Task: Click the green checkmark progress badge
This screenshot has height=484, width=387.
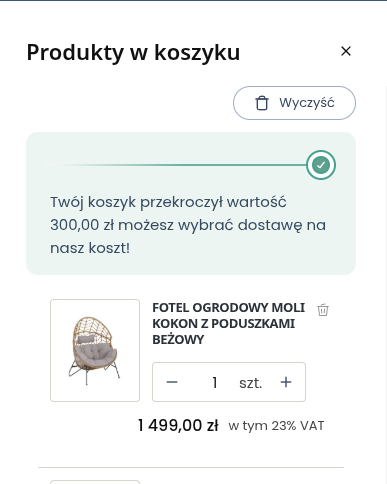Action: (321, 165)
